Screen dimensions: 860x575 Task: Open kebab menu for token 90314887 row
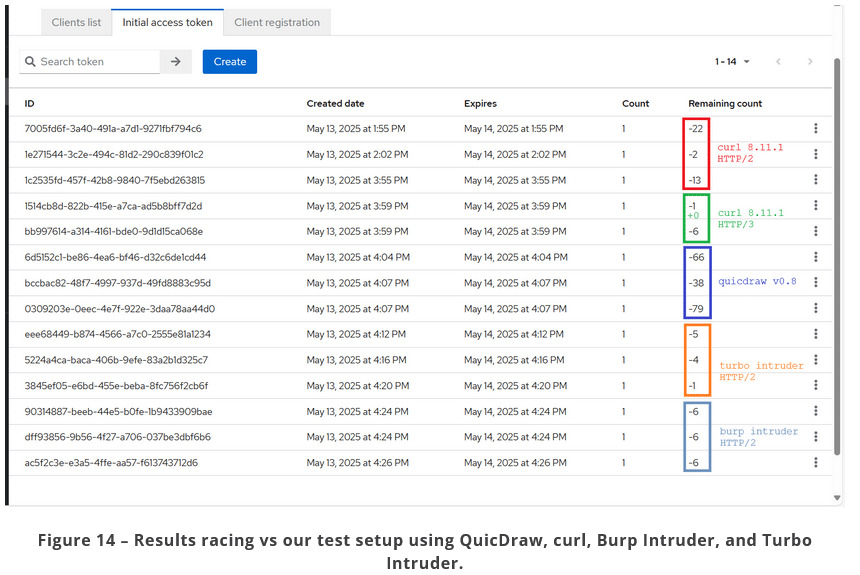(x=816, y=411)
